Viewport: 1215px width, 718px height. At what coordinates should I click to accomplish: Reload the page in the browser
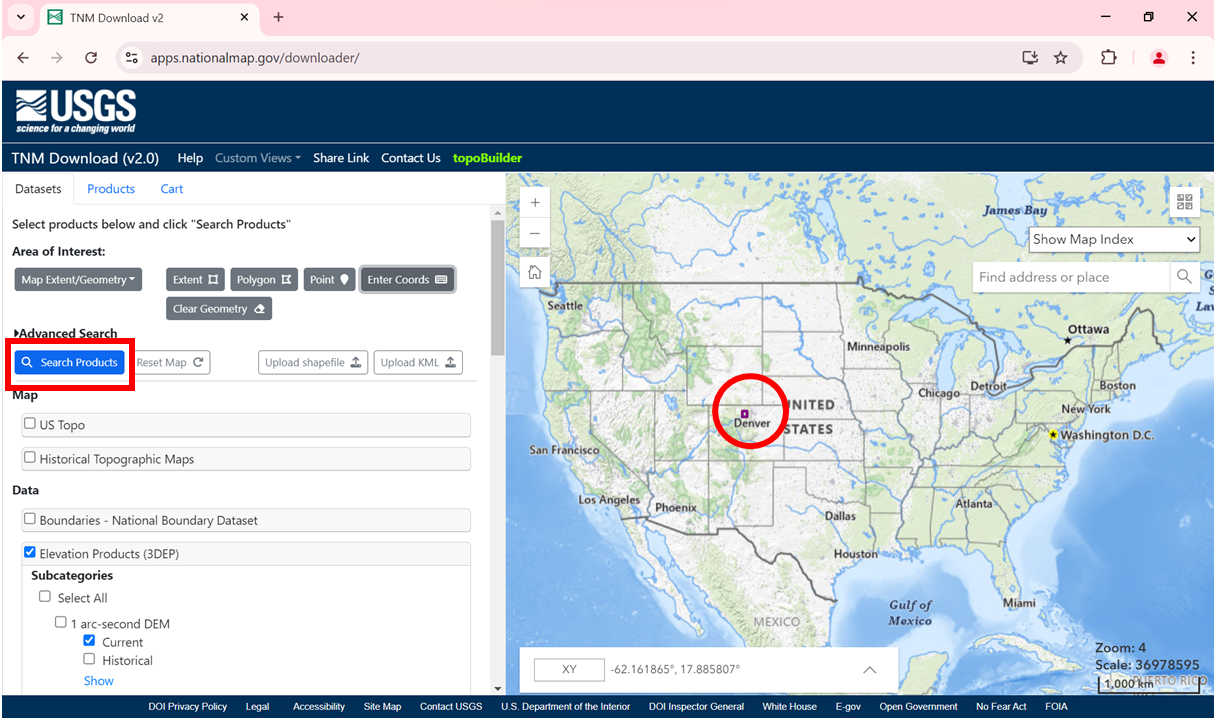pyautogui.click(x=91, y=58)
